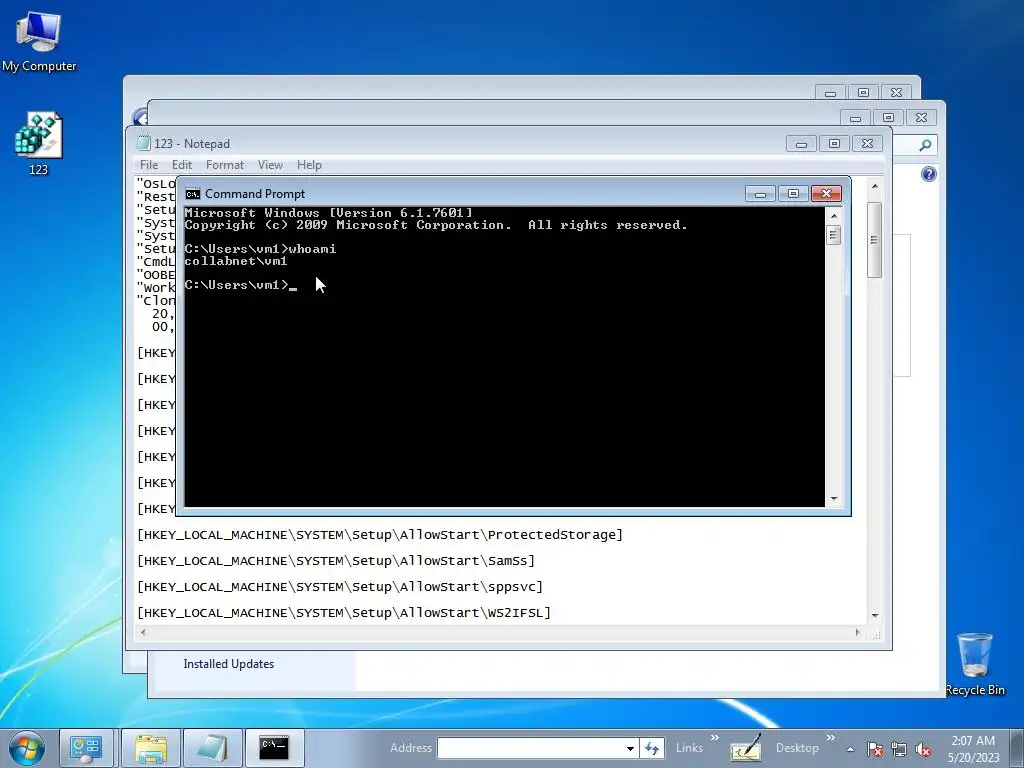1024x768 pixels.
Task: Click the blue help icon in the background window
Action: click(x=929, y=174)
